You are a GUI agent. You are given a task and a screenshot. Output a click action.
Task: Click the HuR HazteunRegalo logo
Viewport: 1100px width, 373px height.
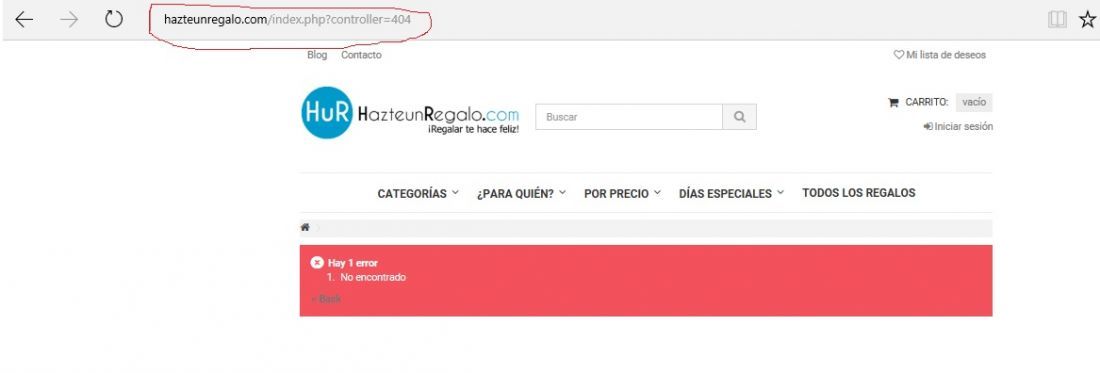click(x=410, y=113)
